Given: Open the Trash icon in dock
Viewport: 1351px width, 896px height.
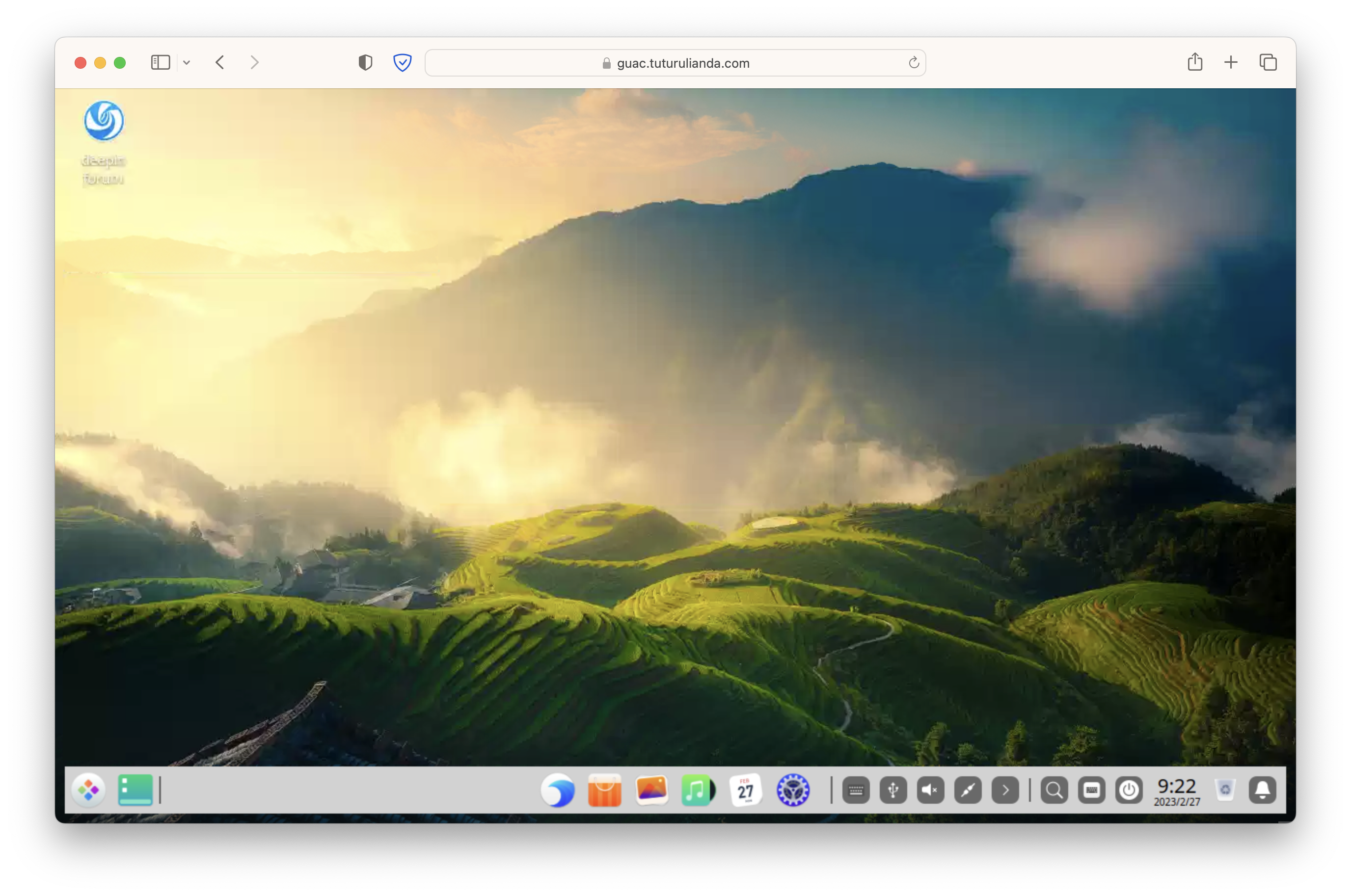Looking at the screenshot, I should (x=1225, y=791).
